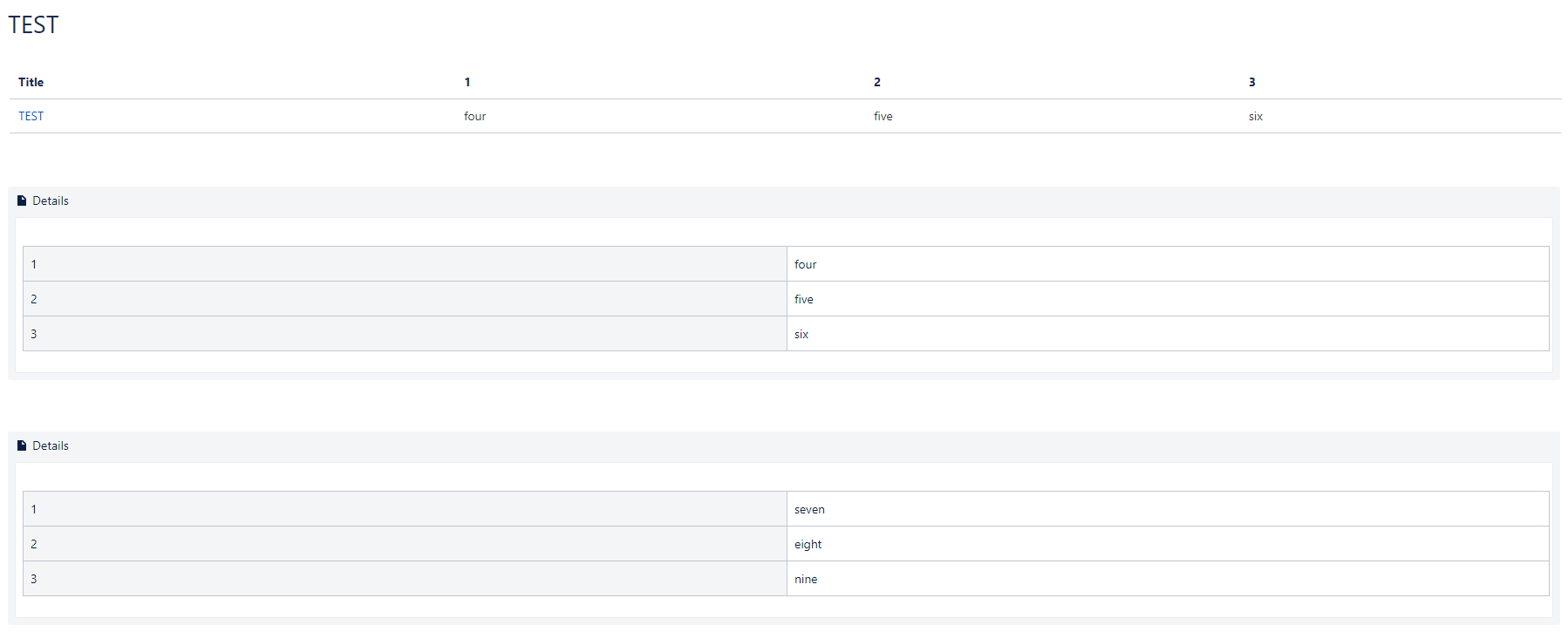The image size is (1568, 632).
Task: Click the "Title" column header
Action: (x=31, y=82)
